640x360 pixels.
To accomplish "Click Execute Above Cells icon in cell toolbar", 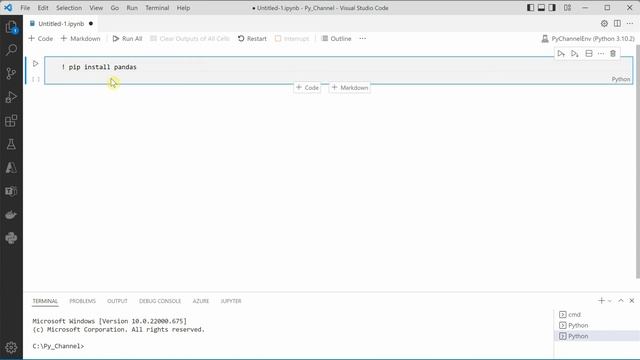I will coord(561,54).
